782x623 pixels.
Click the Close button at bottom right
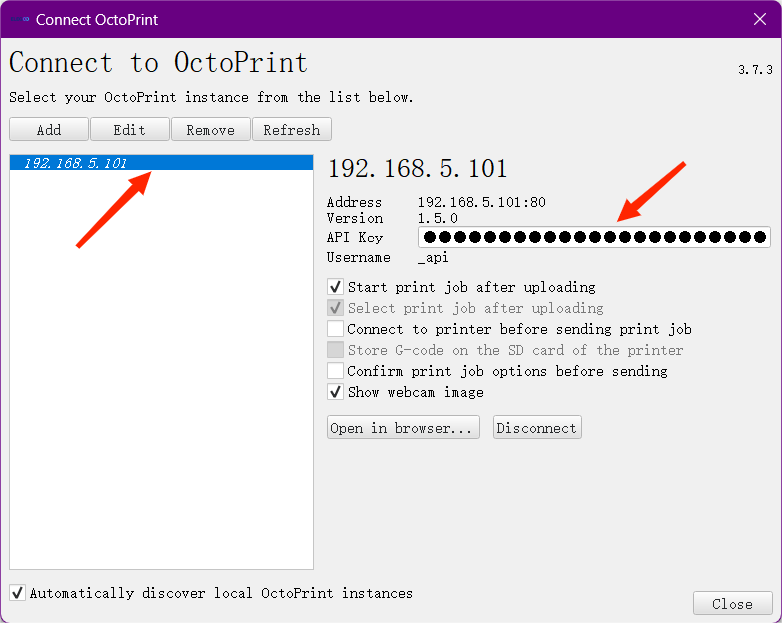(732, 604)
